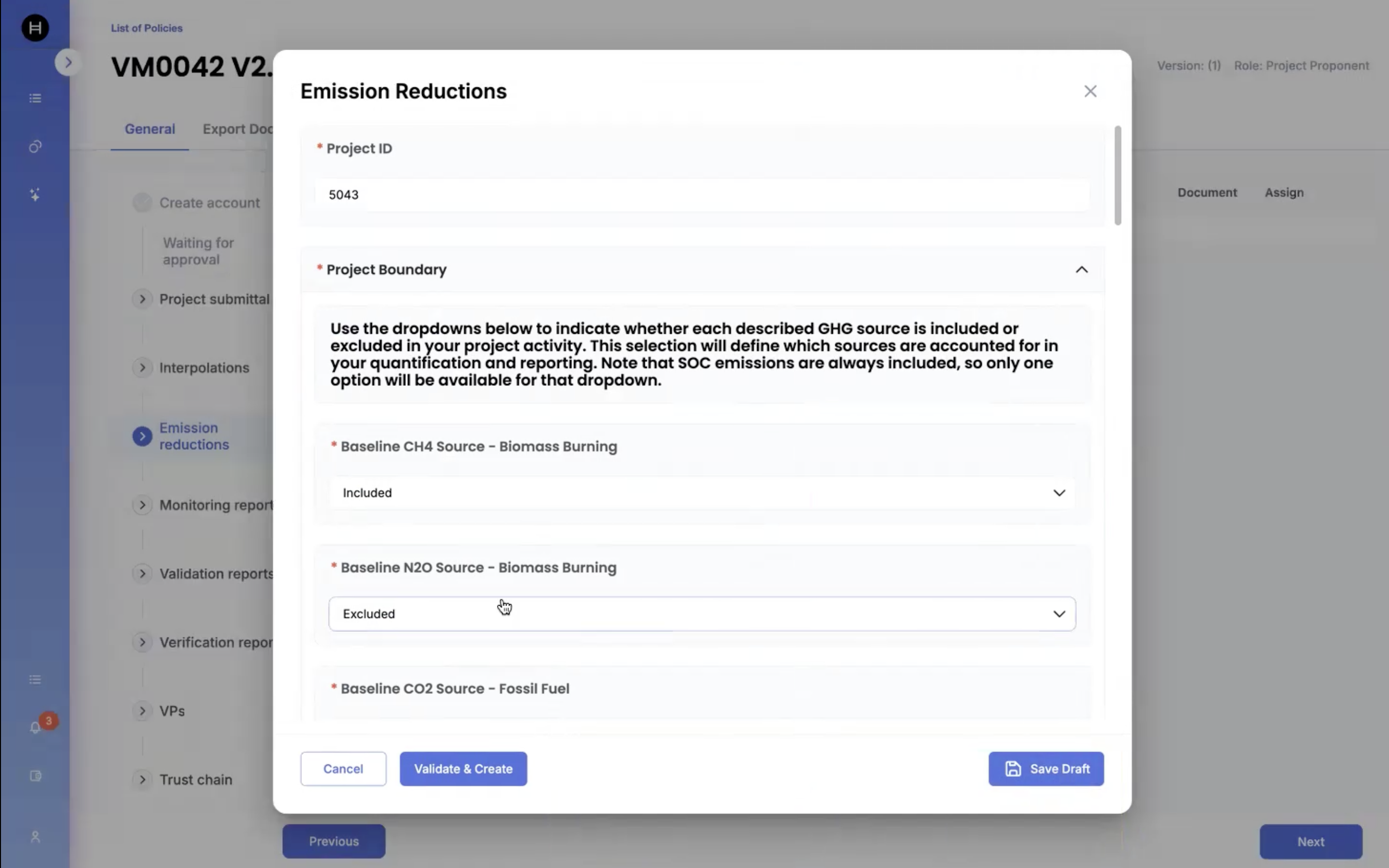This screenshot has height=868, width=1389.
Task: Click the Validate & Create button
Action: coord(463,769)
